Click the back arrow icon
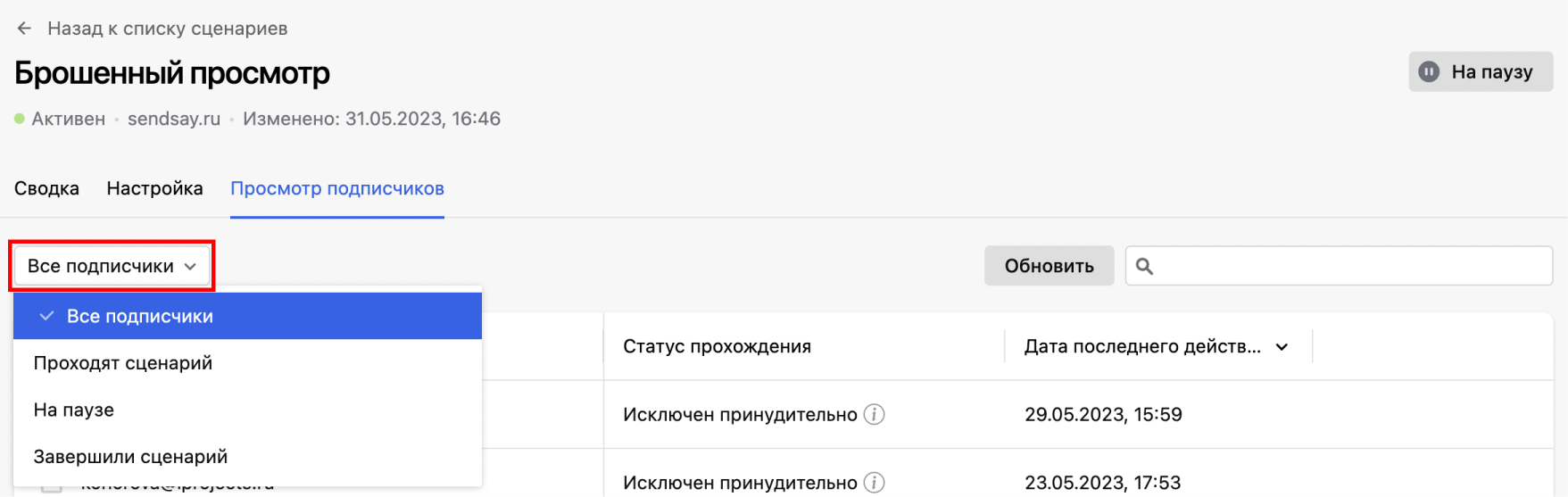This screenshot has height=497, width=1568. pyautogui.click(x=24, y=29)
